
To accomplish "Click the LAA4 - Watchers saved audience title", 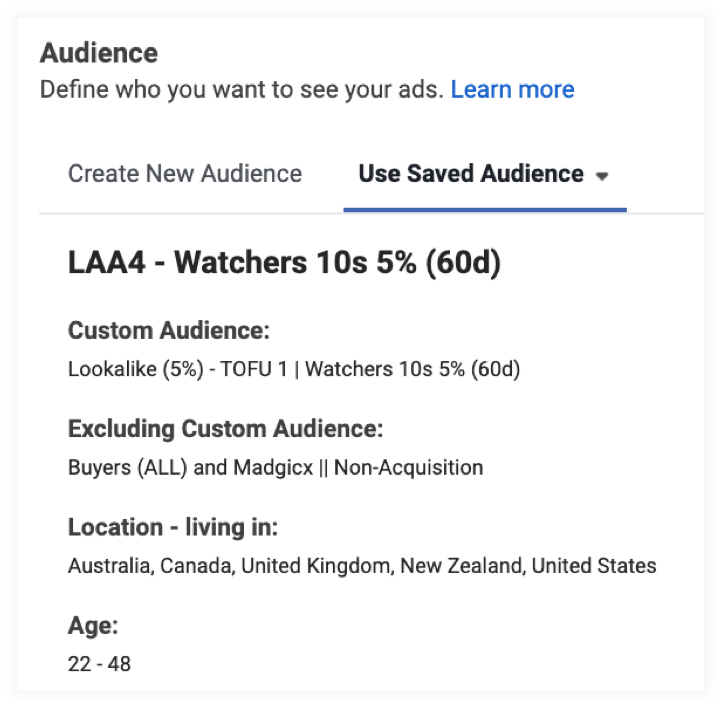I will pyautogui.click(x=284, y=263).
